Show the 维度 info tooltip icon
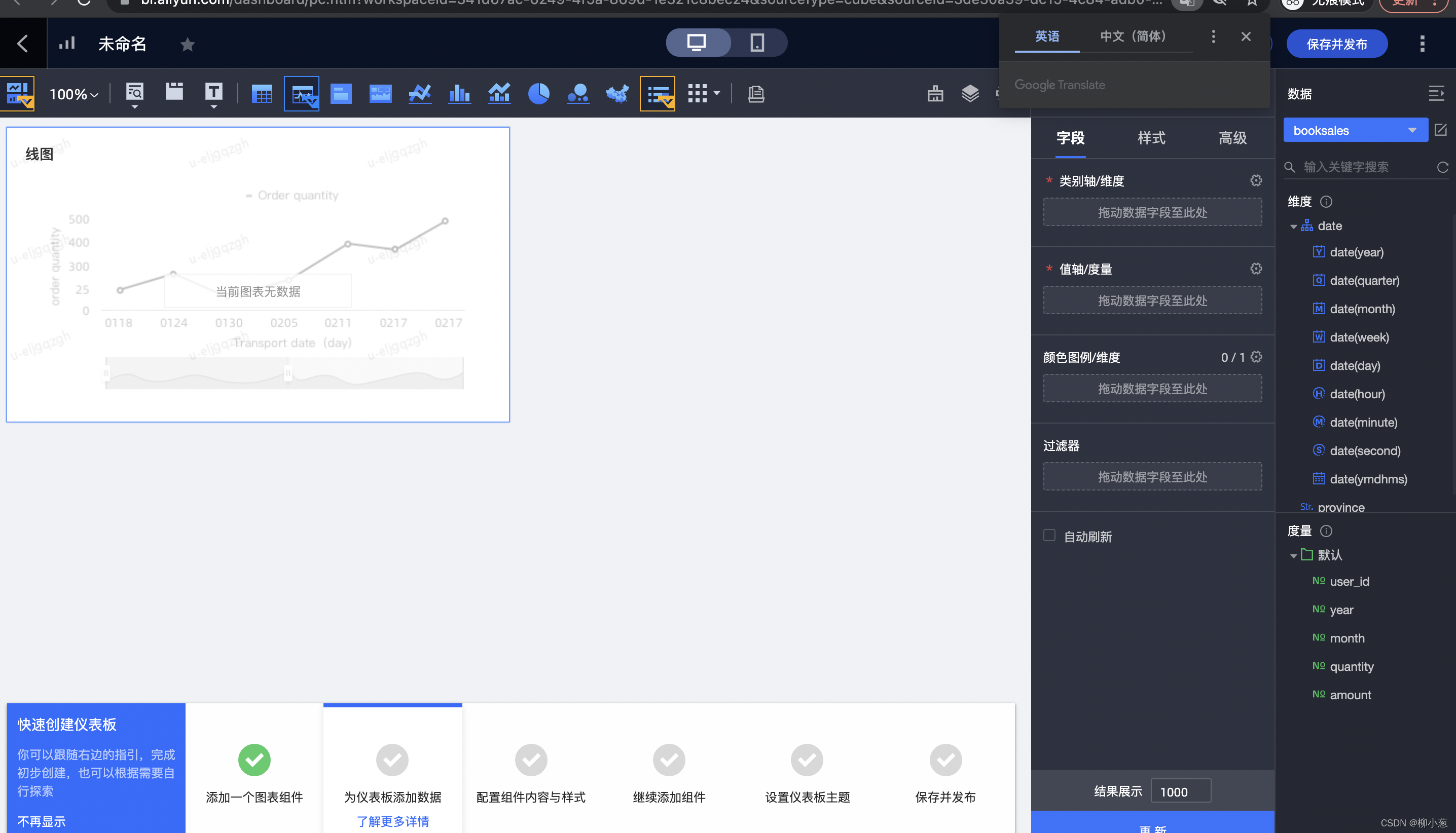 (x=1326, y=202)
